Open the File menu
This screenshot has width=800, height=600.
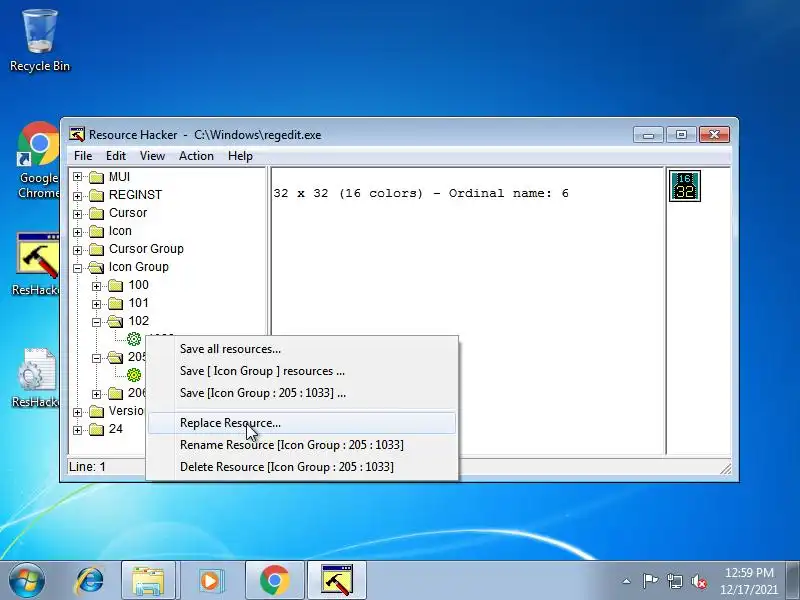(x=83, y=156)
